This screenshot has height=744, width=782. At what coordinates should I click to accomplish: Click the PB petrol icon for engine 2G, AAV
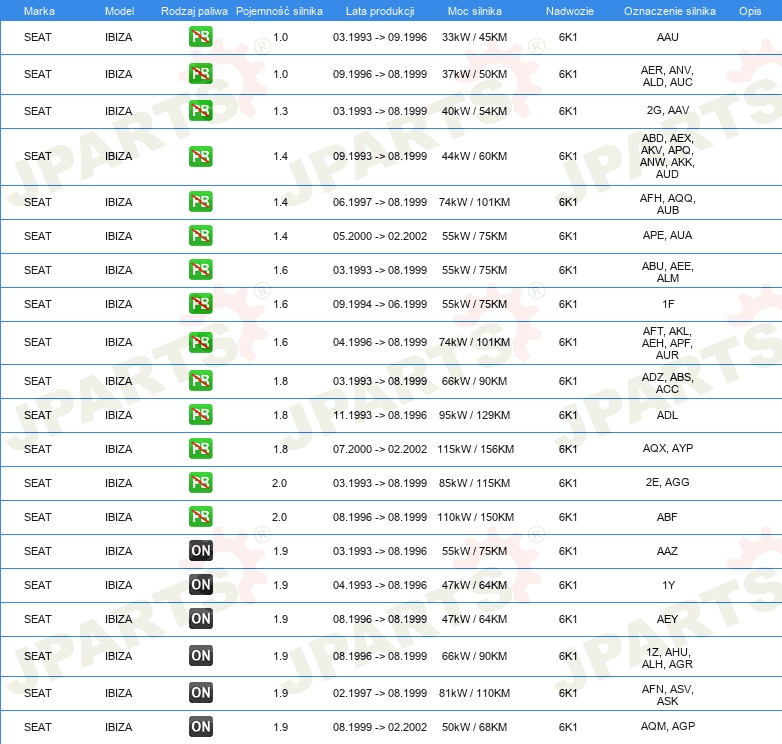click(201, 111)
